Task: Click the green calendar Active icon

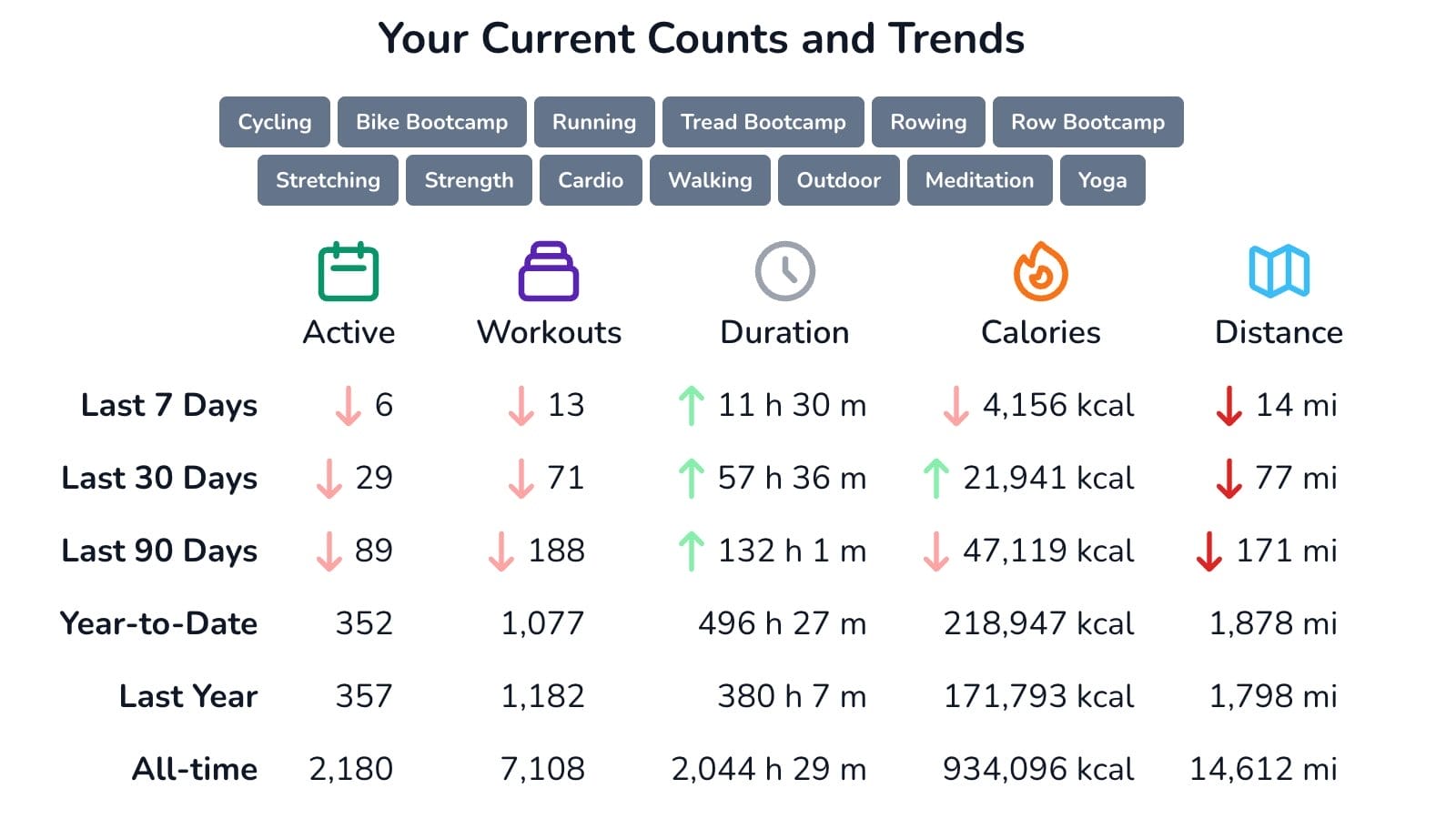Action: (349, 271)
